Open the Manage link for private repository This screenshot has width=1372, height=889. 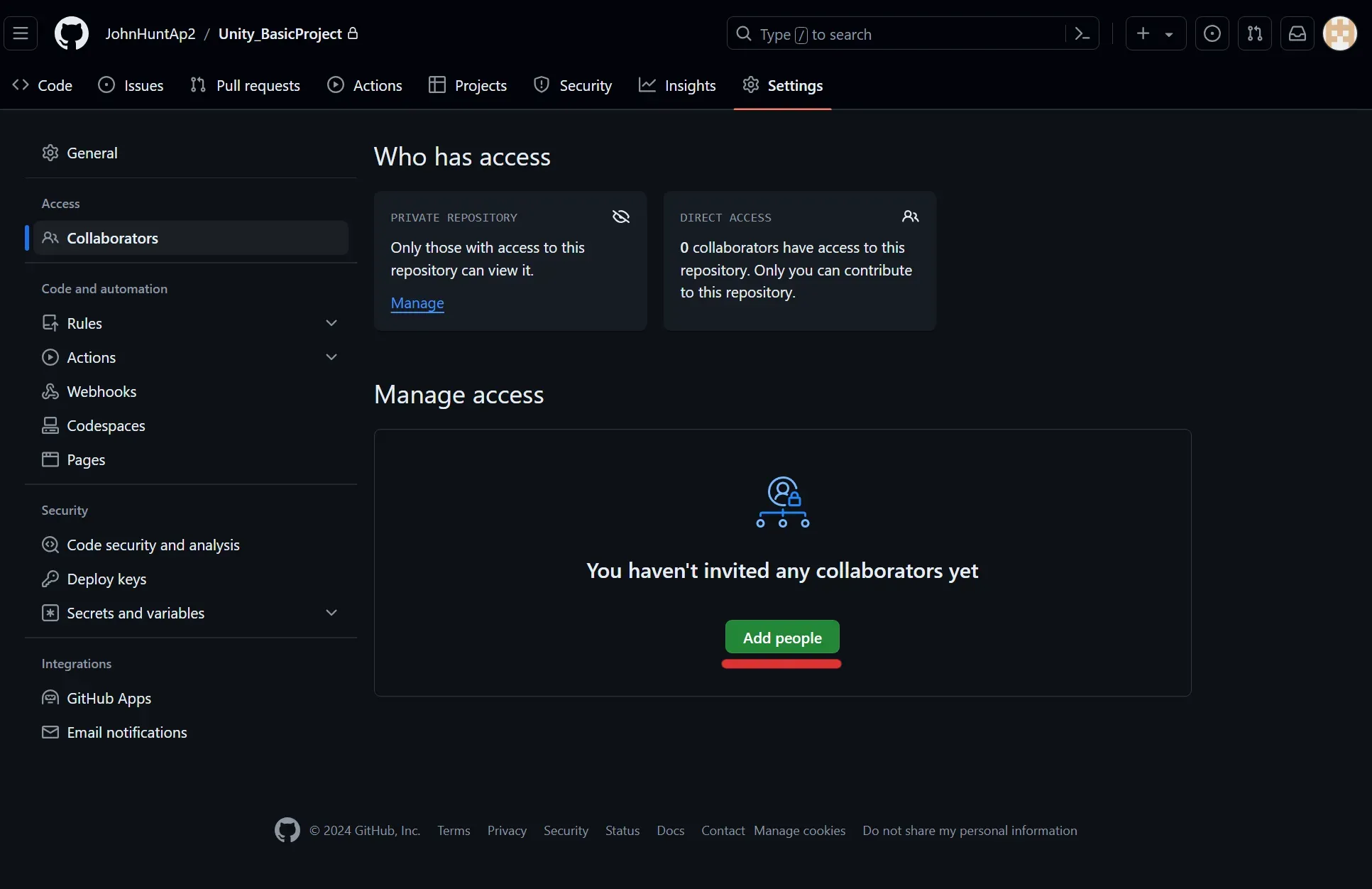coord(417,303)
